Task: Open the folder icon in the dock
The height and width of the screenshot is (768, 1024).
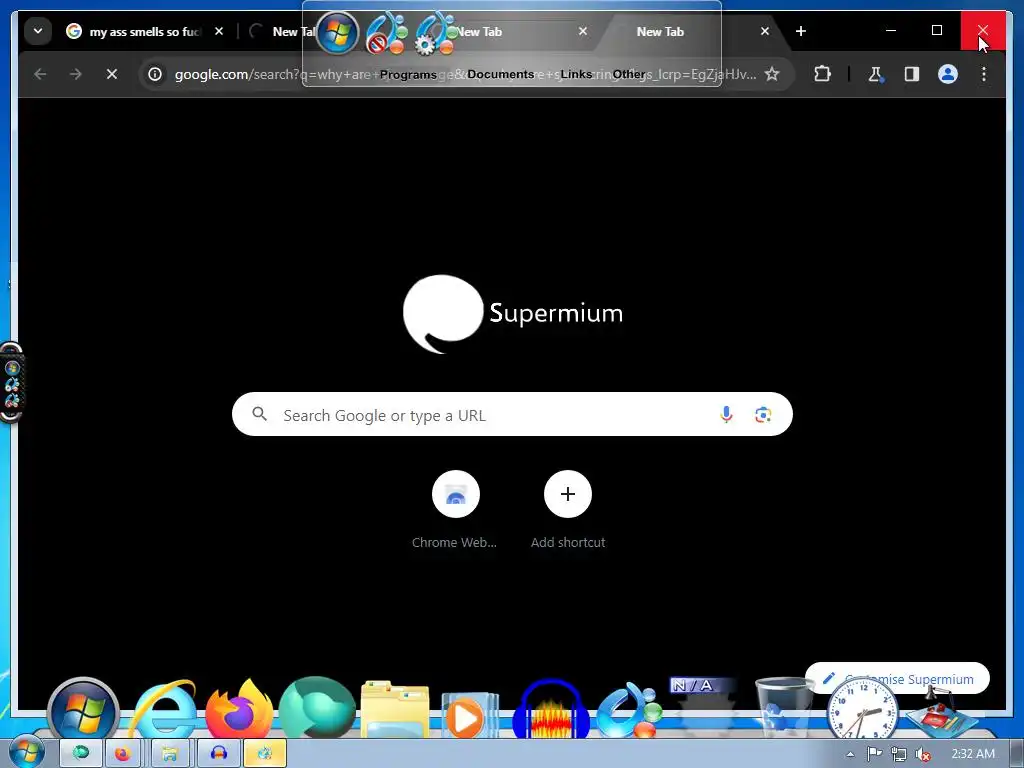Action: point(395,710)
